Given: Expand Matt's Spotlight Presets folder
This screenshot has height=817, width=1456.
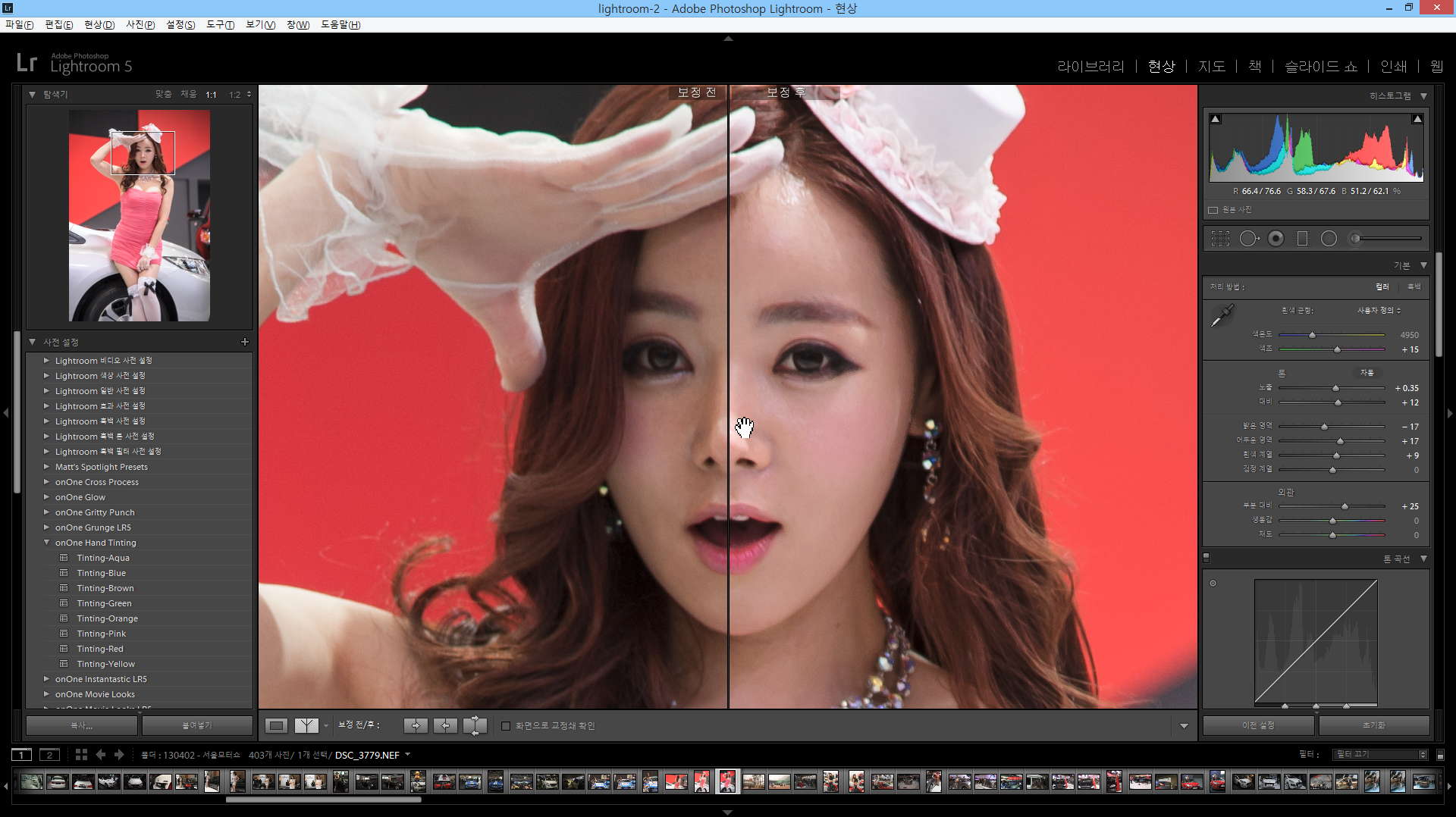Looking at the screenshot, I should pyautogui.click(x=46, y=467).
